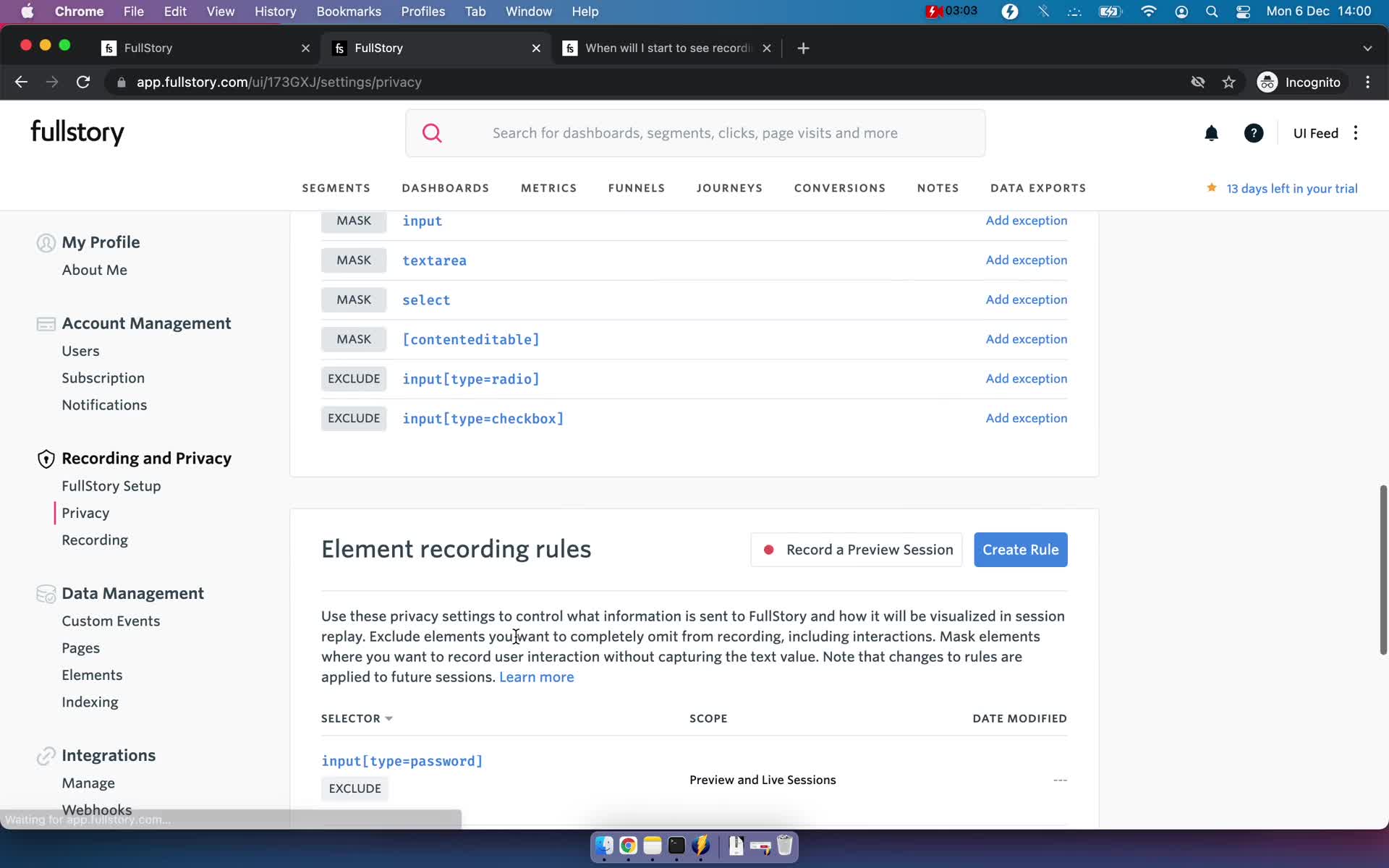Expand the three-dot menu next to UI Feed
Image resolution: width=1389 pixels, height=868 pixels.
point(1356,133)
